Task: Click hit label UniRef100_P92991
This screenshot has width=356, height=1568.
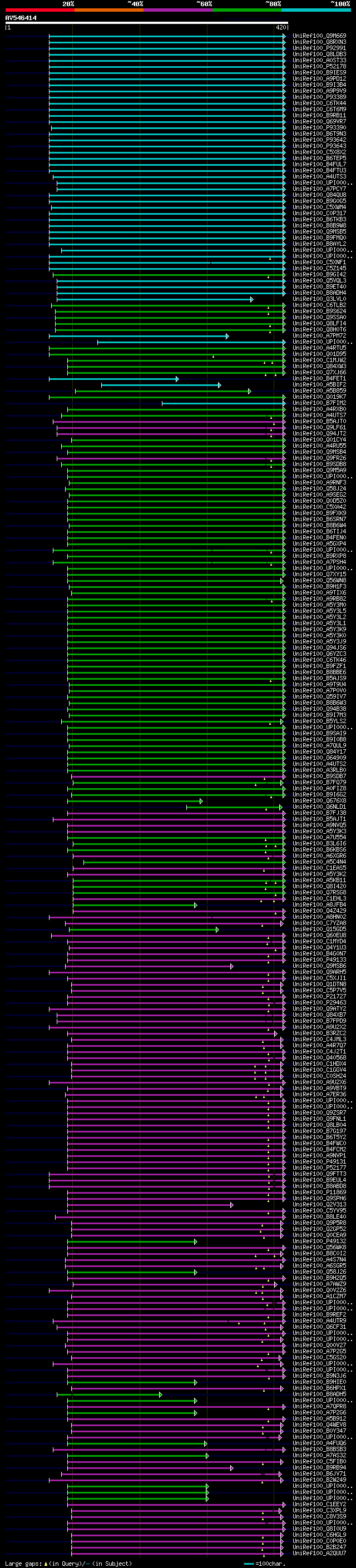Action: coord(319,48)
